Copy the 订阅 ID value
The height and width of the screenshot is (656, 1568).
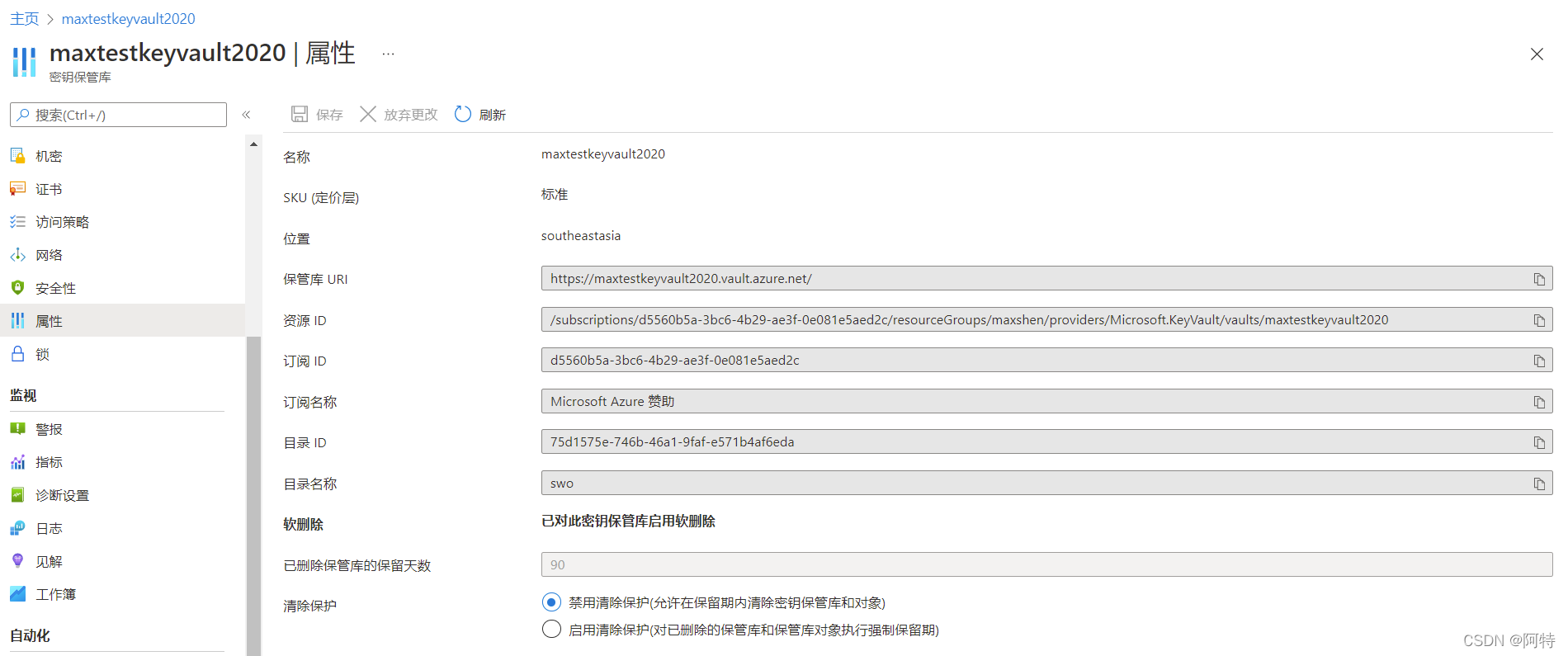click(1539, 361)
